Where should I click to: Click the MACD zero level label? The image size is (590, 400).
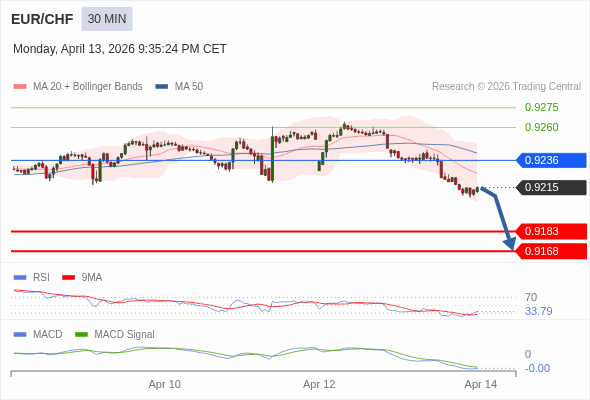[x=528, y=354]
